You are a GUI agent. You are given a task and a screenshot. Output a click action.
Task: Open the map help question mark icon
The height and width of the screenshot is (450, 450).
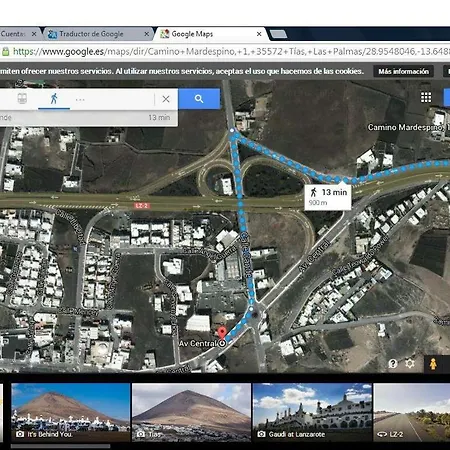393,363
